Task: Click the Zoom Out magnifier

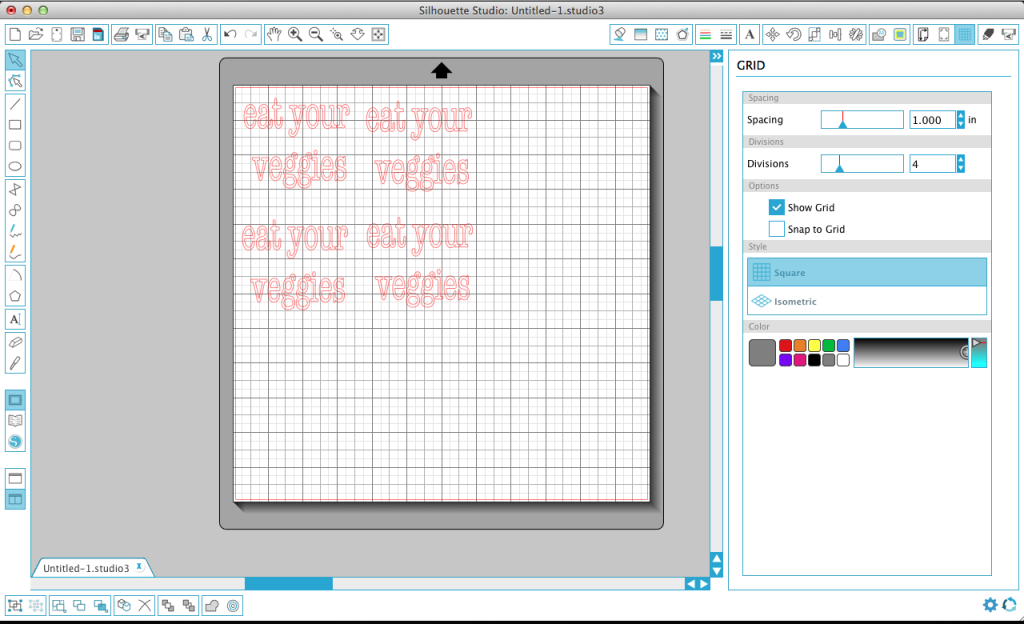Action: click(x=316, y=35)
